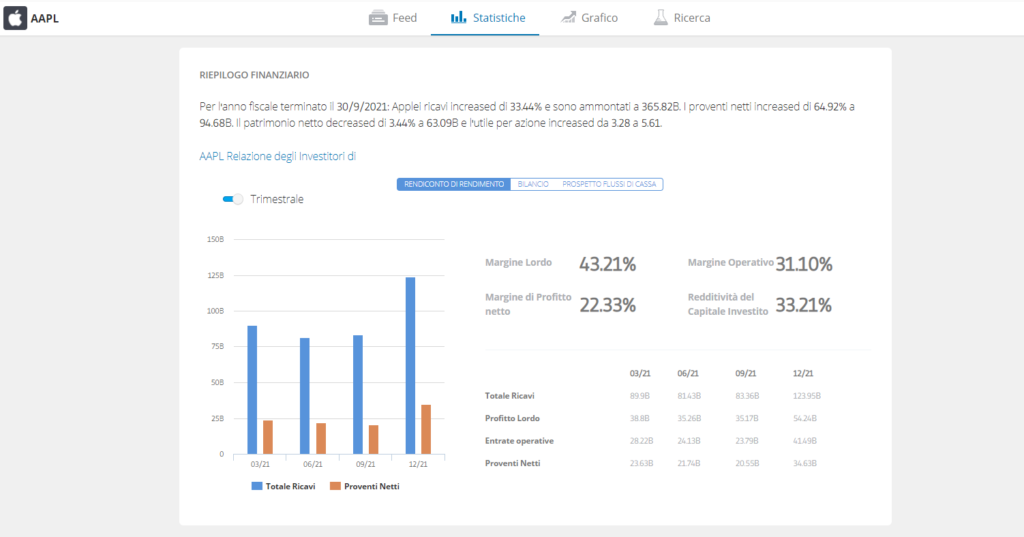
Task: Click the 12/21 column header in the table
Action: tap(803, 374)
